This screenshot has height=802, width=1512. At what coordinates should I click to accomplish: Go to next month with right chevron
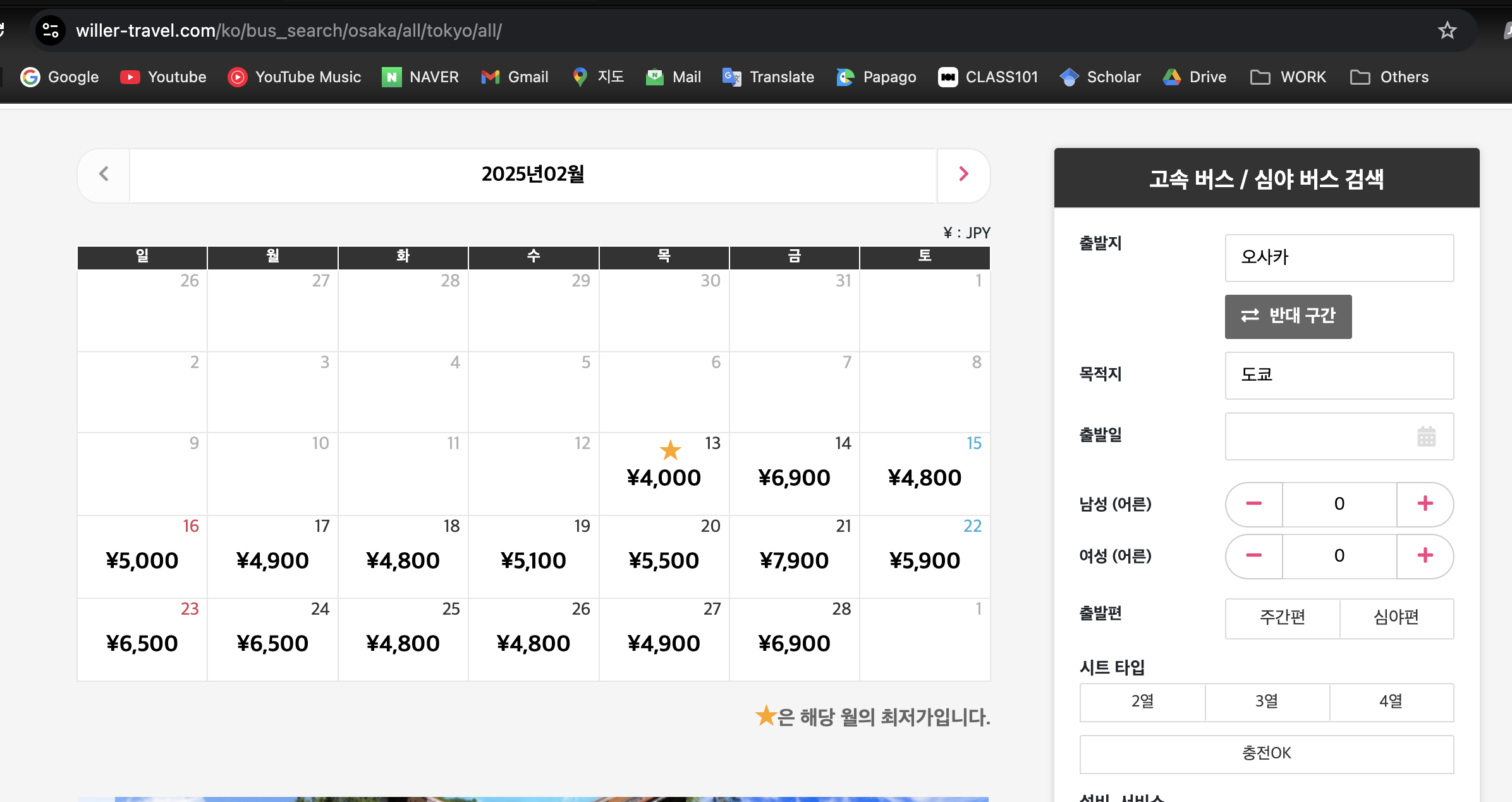click(963, 174)
